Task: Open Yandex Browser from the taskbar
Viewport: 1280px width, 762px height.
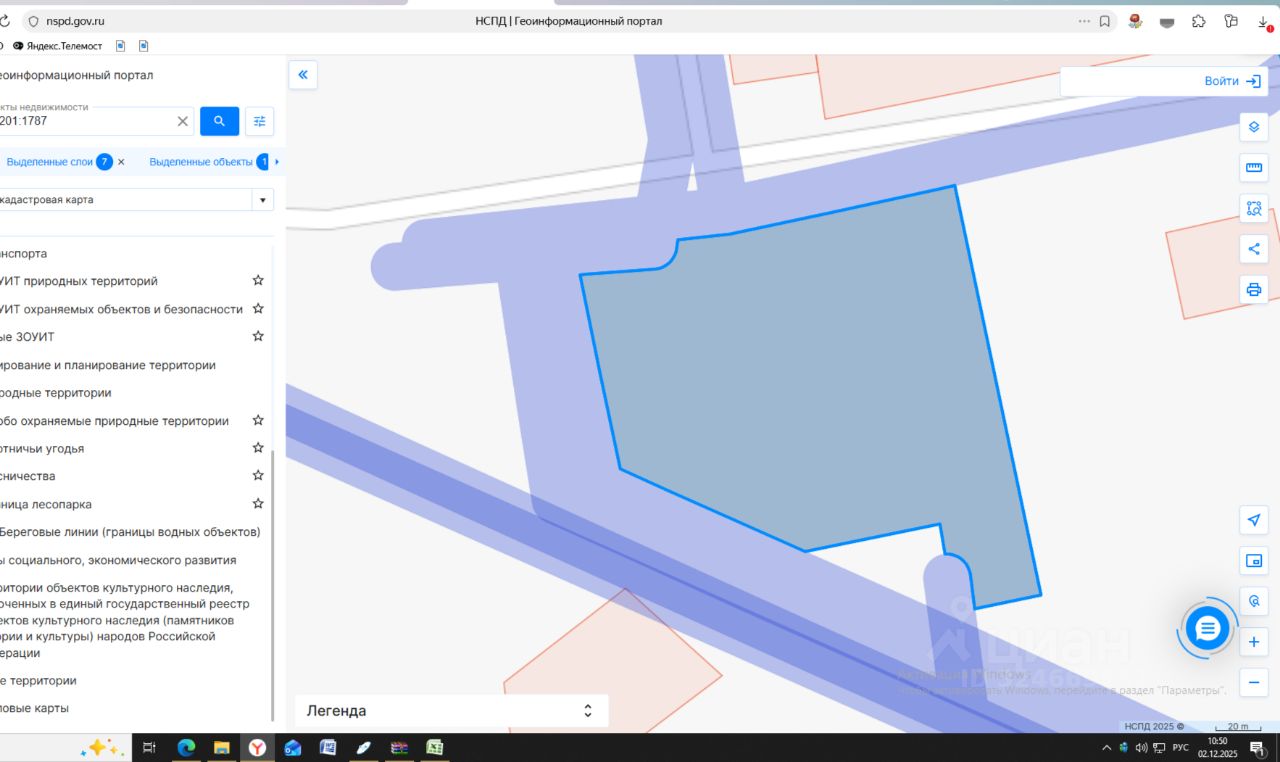Action: click(257, 747)
